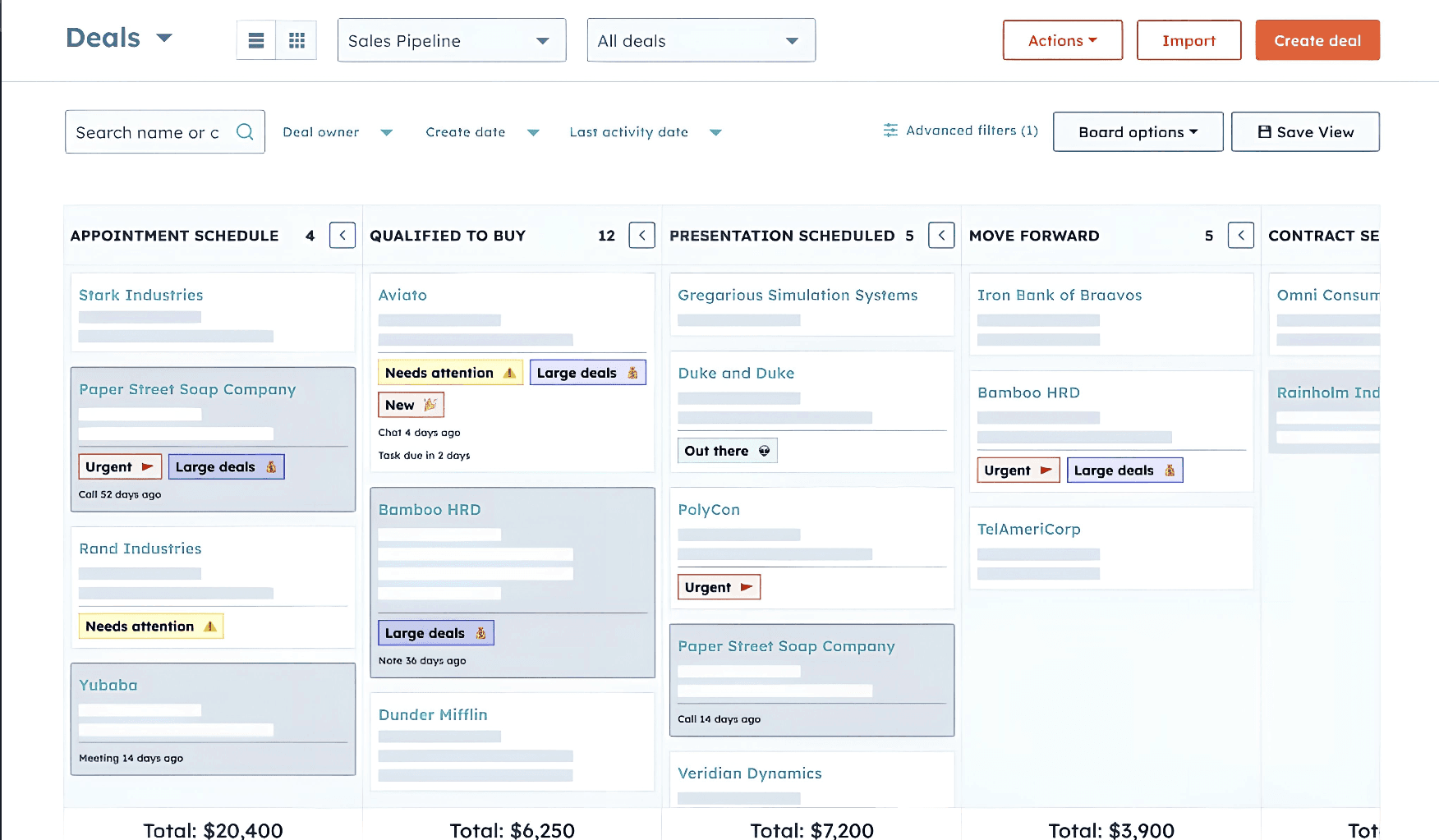Screen dimensions: 1439x840
Task: Click the Import button
Action: [1188, 40]
